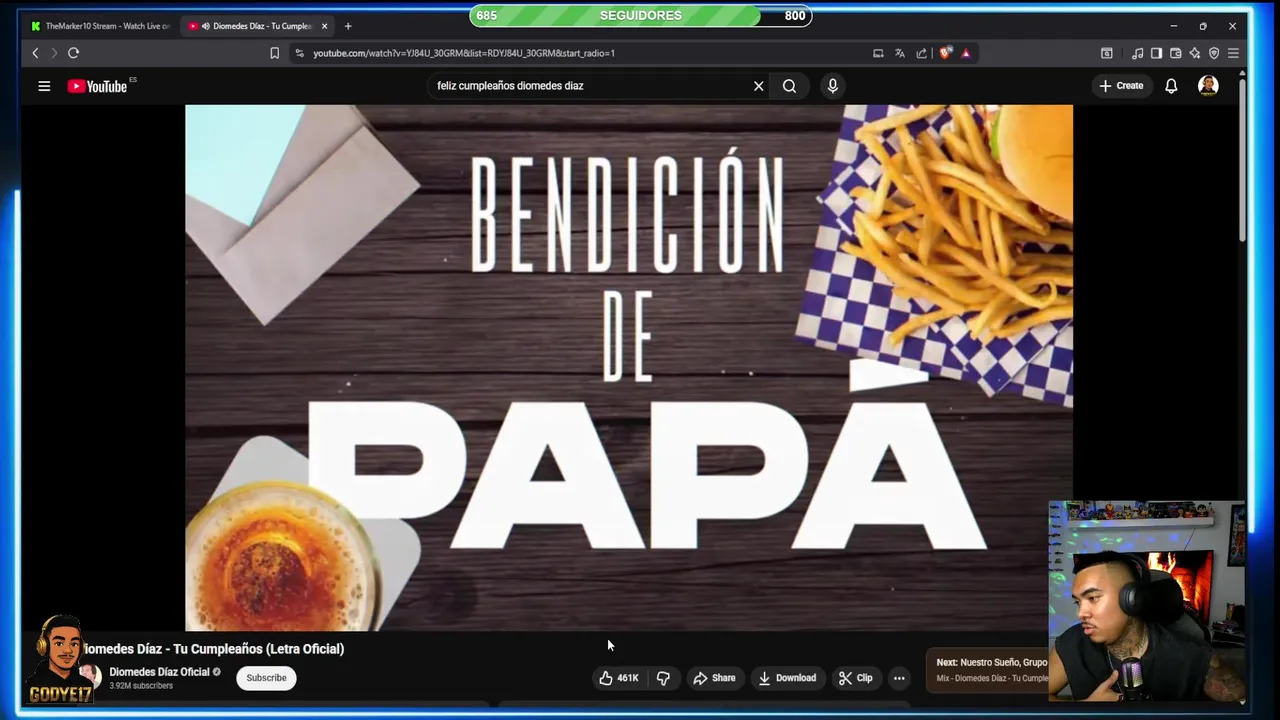Open the Diomedes Díaz Oficial channel avatar
Image resolution: width=1280 pixels, height=720 pixels.
91,677
